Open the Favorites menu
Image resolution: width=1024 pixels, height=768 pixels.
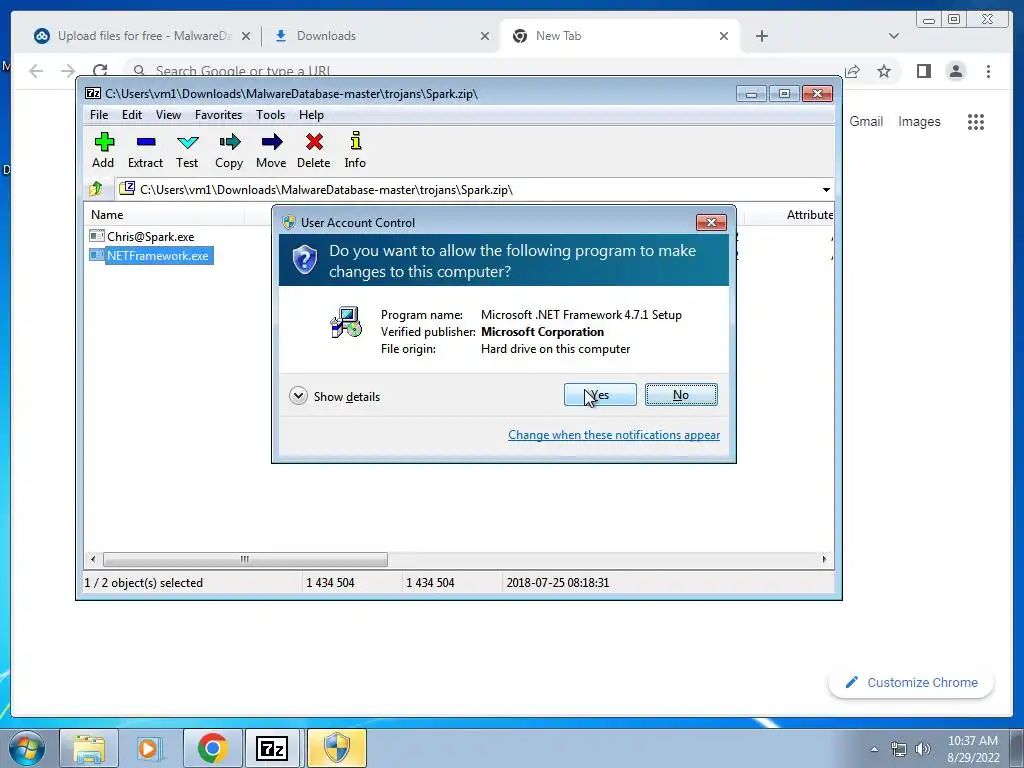pyautogui.click(x=218, y=115)
